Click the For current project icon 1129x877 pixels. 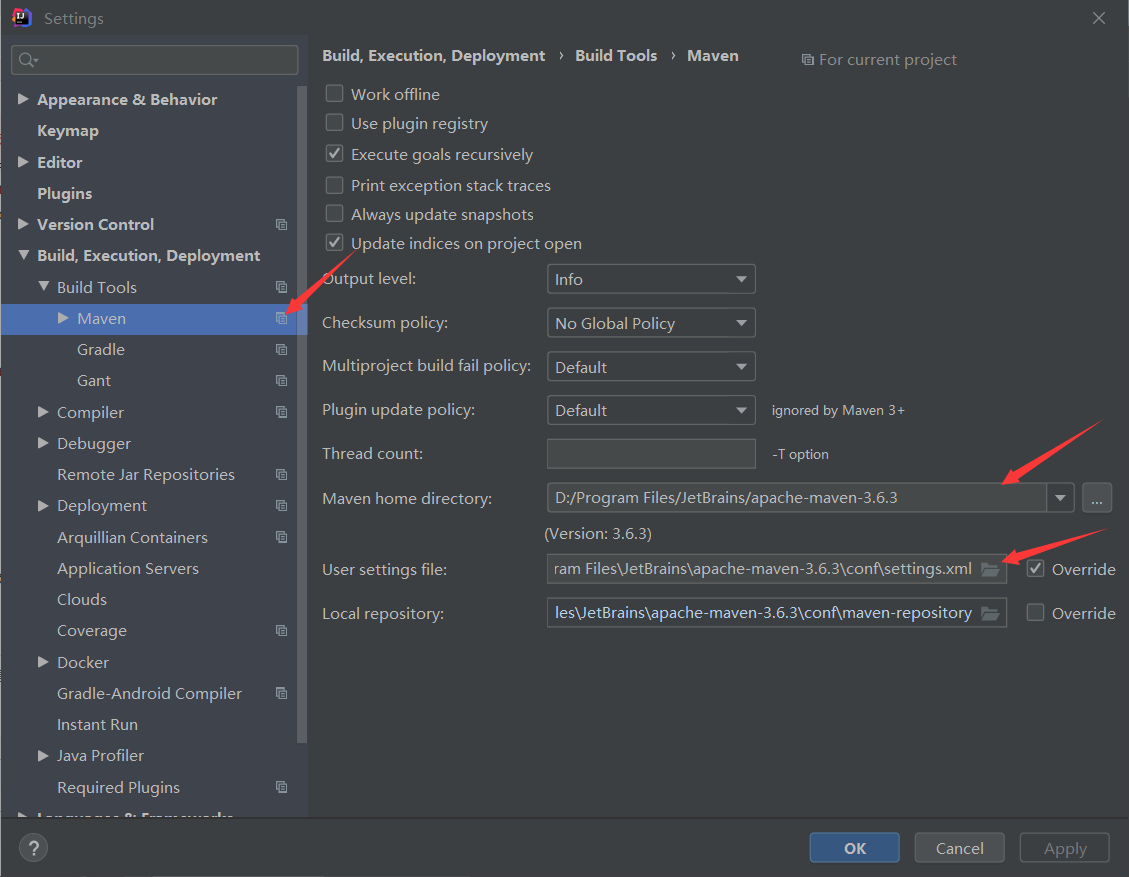[x=808, y=60]
